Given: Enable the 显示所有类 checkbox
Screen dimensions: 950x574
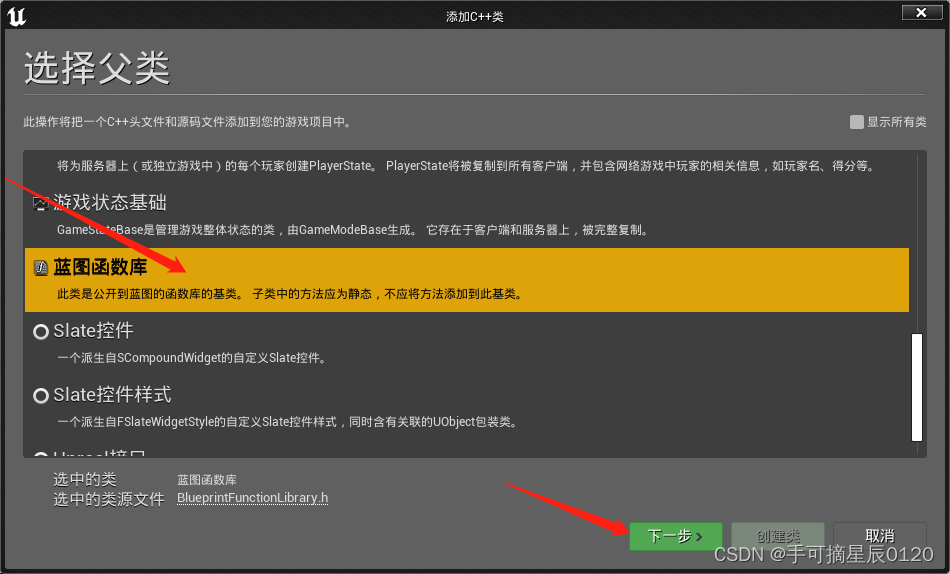Looking at the screenshot, I should point(857,122).
